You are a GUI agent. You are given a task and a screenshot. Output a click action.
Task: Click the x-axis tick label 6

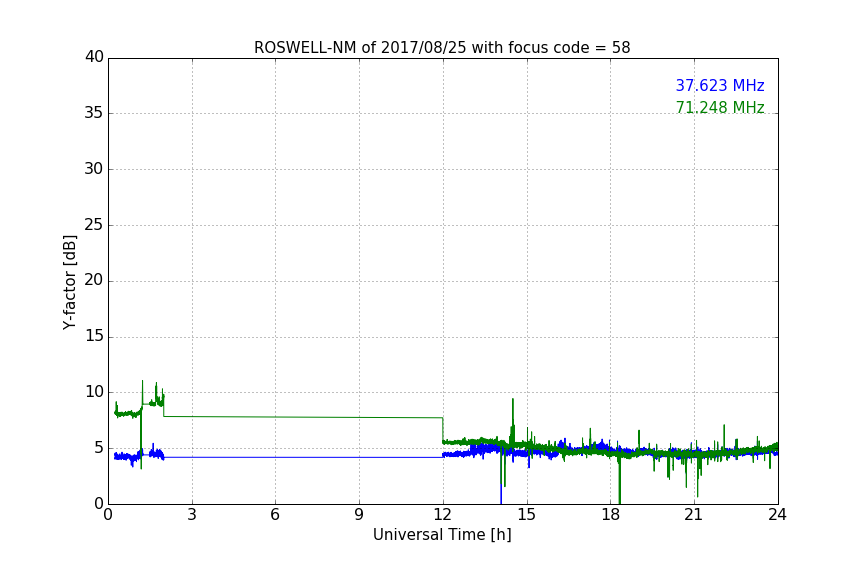point(275,515)
